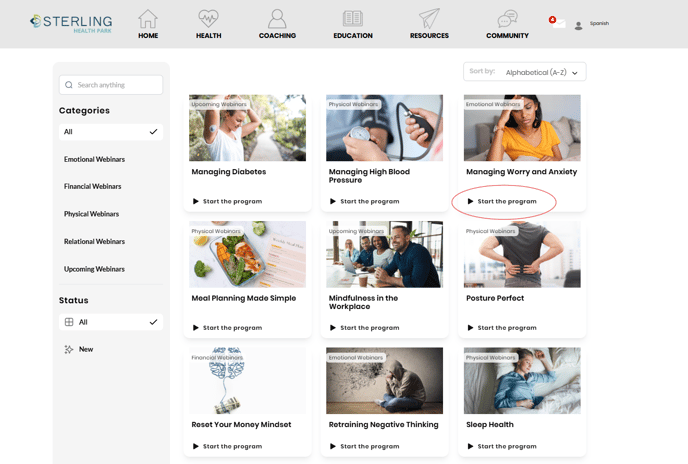This screenshot has width=688, height=464.
Task: Open the Community chat bubbles icon
Action: [507, 19]
